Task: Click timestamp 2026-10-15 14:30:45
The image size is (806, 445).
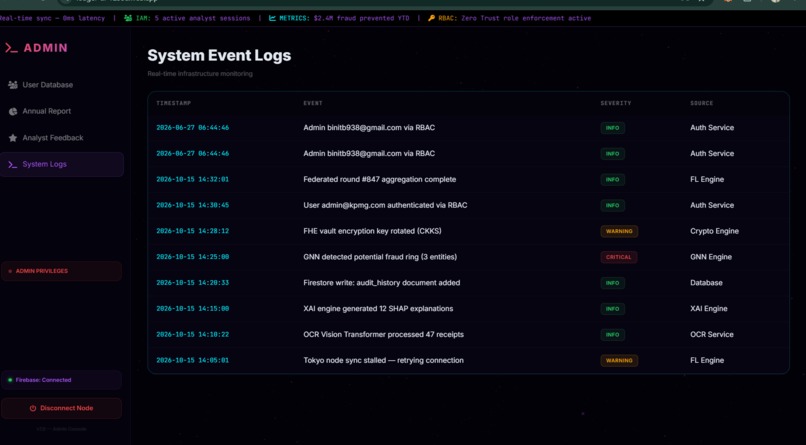Action: click(x=193, y=205)
